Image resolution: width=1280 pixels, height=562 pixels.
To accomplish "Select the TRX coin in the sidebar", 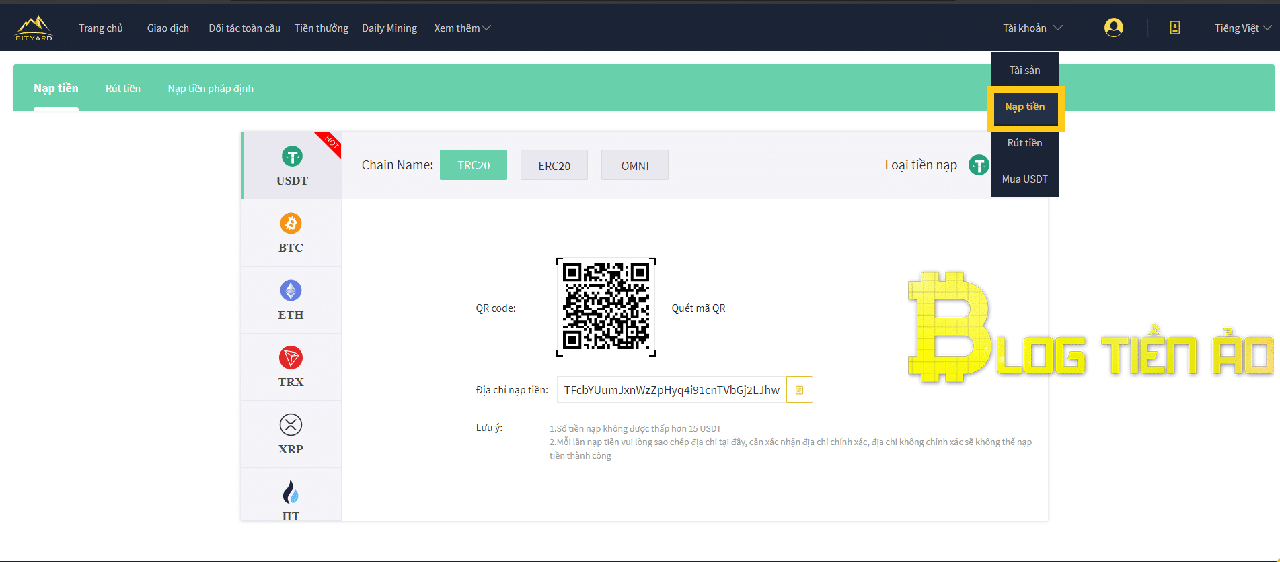I will coord(291,367).
